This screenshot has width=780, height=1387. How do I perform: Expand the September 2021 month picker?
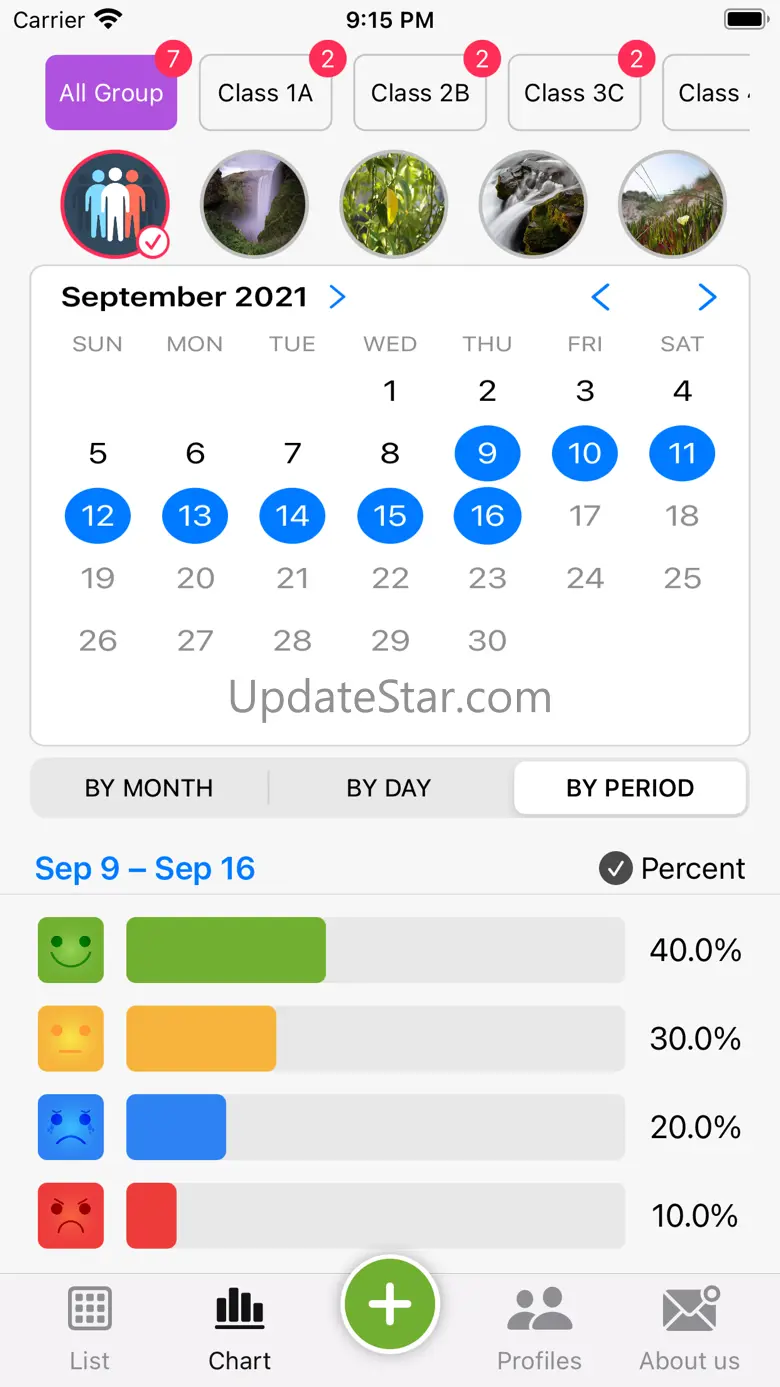click(x=338, y=297)
